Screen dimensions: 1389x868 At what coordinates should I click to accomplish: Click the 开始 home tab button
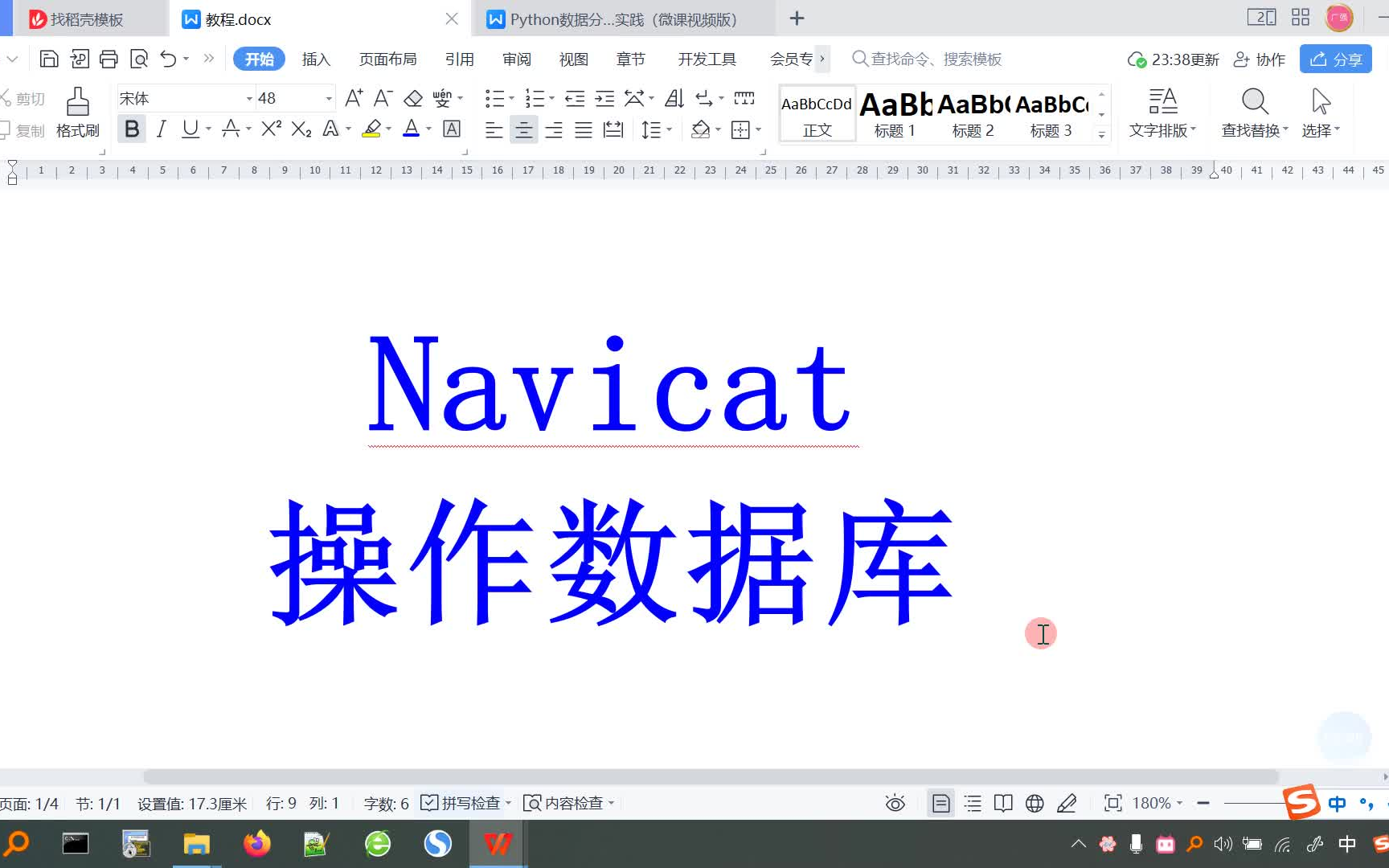click(259, 59)
